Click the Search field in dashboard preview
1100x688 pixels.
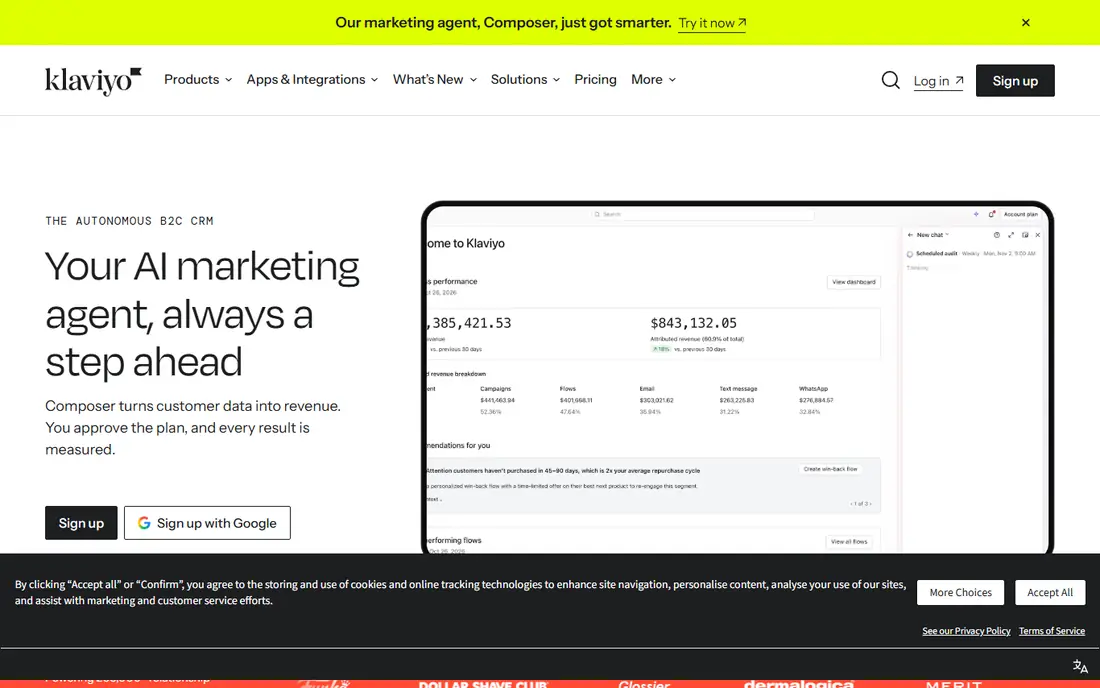702,214
